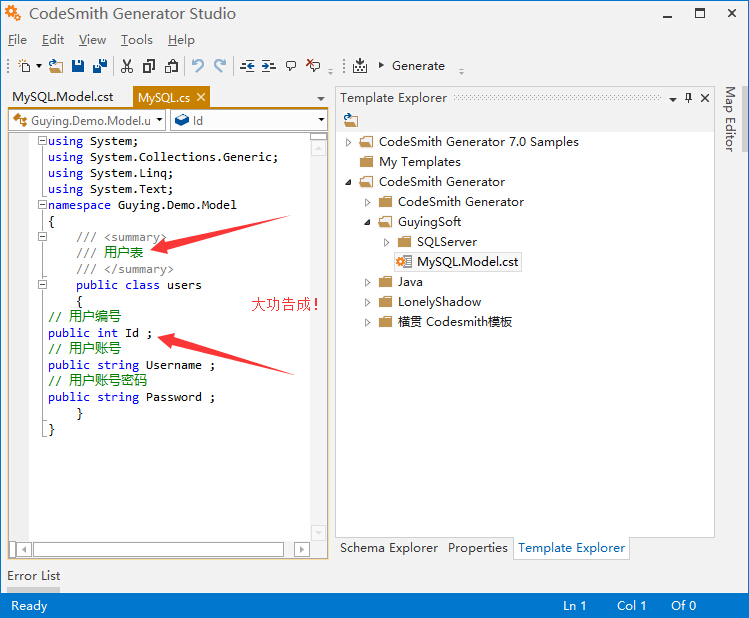Click the editor split bar handle
749x618 pixels.
[318, 137]
